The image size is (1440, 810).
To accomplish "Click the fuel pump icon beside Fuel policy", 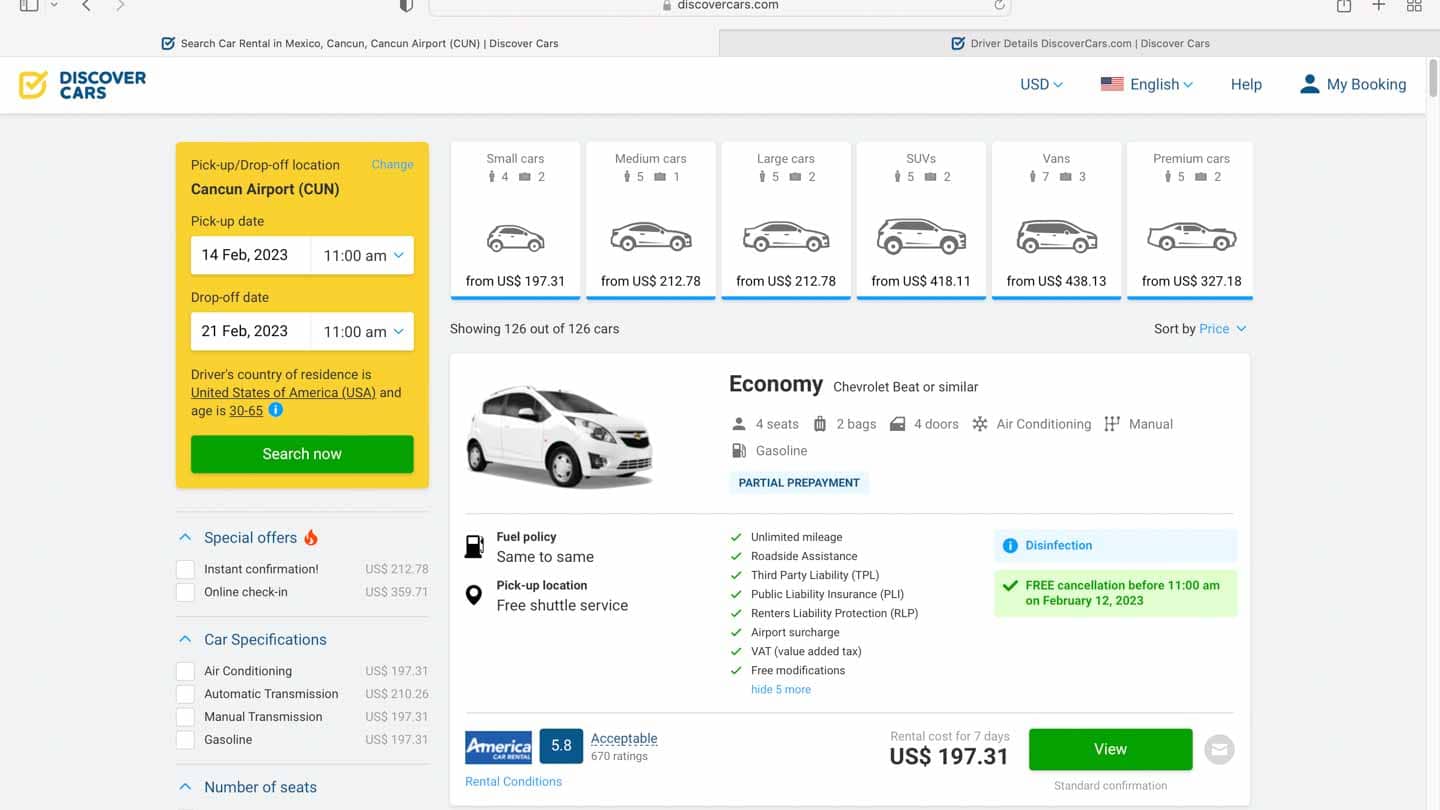I will 473,546.
